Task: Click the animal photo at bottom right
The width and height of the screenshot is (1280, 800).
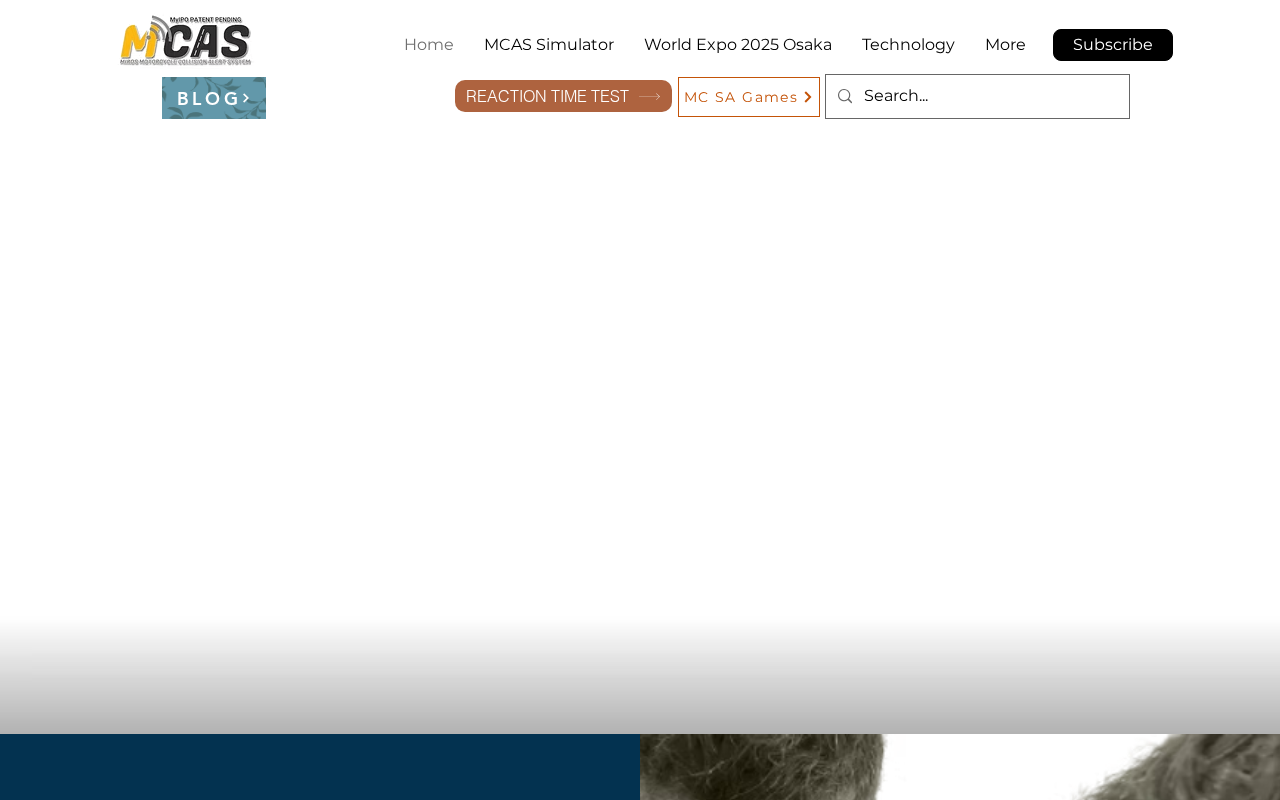Action: [960, 767]
